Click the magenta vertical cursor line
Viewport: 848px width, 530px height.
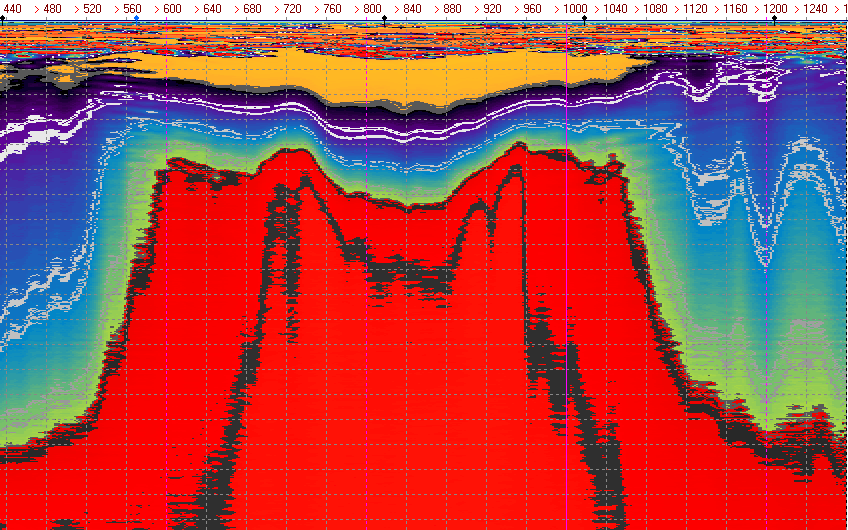[x=567, y=300]
